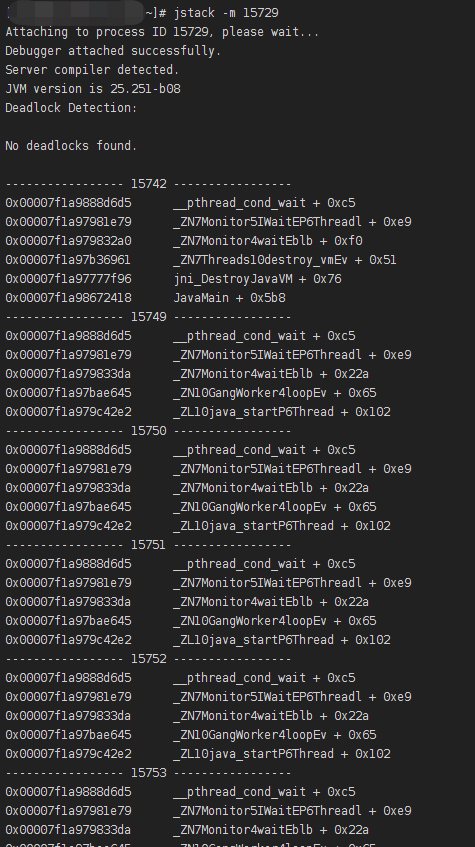The image size is (475, 847).
Task: Click the thread 15753 separator header
Action: (149, 772)
